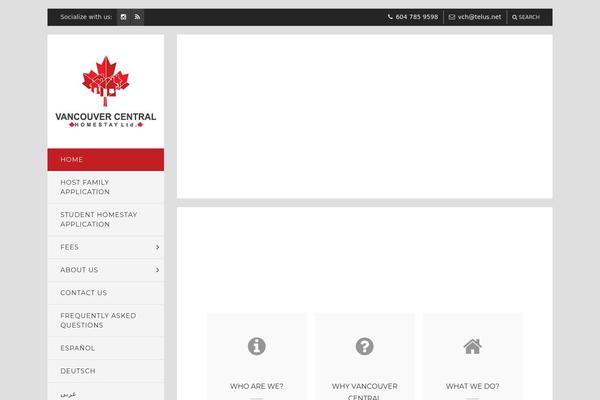Click the house icon

pos(473,346)
